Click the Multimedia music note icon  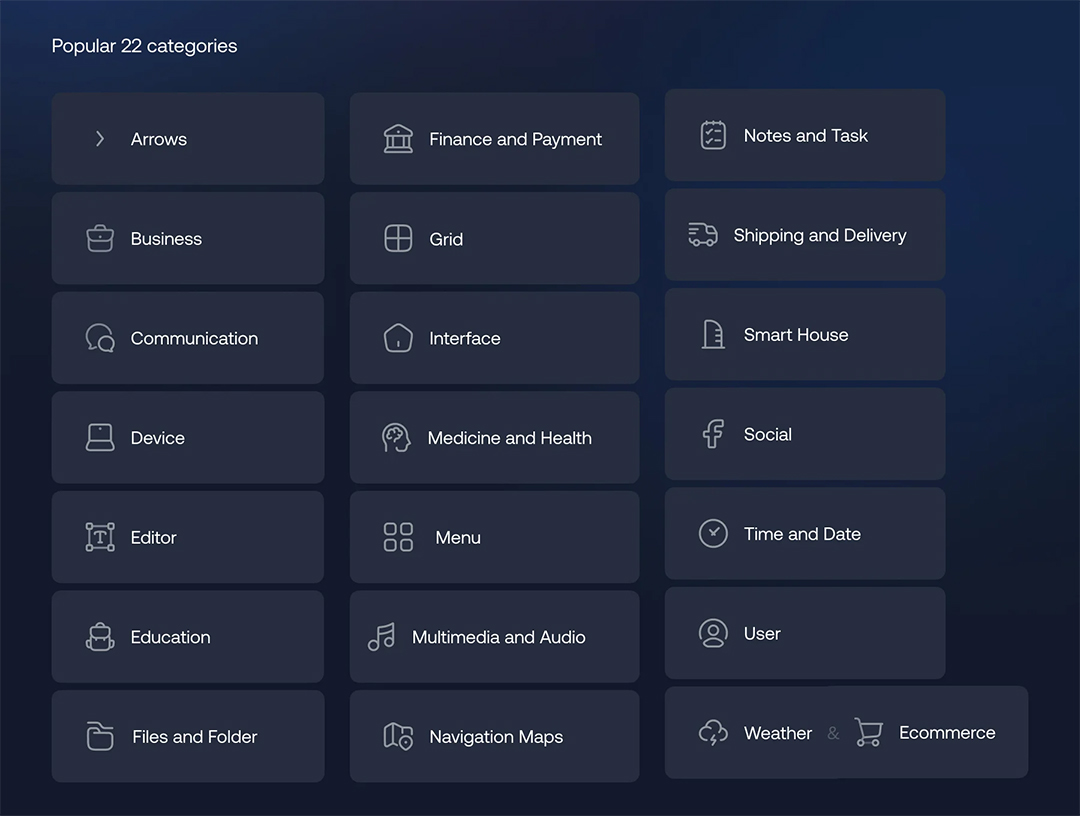(x=381, y=637)
